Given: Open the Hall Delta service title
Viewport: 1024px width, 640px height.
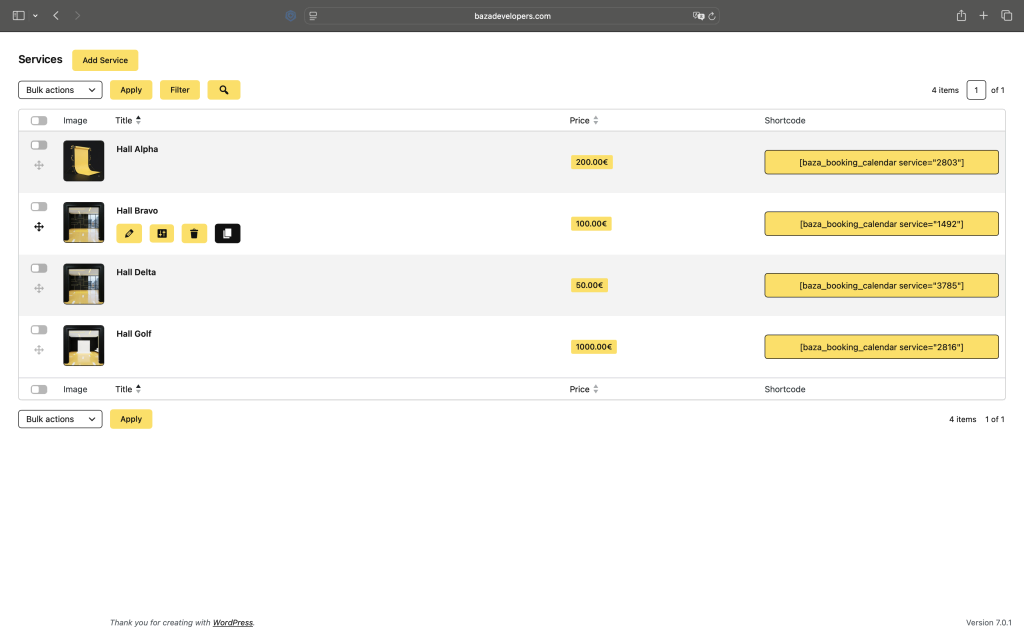Looking at the screenshot, I should [136, 272].
